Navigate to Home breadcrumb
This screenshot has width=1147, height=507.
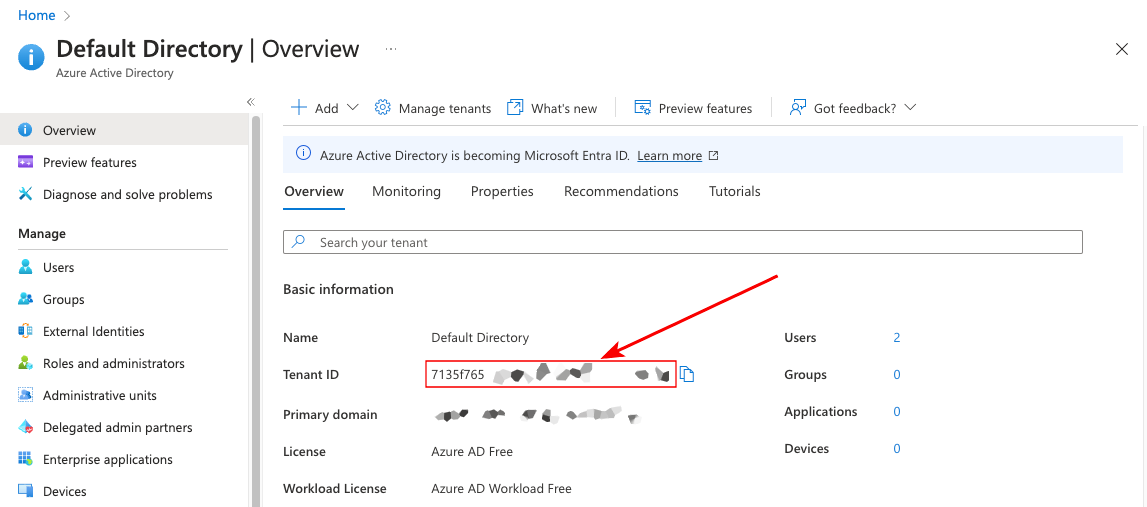point(36,15)
